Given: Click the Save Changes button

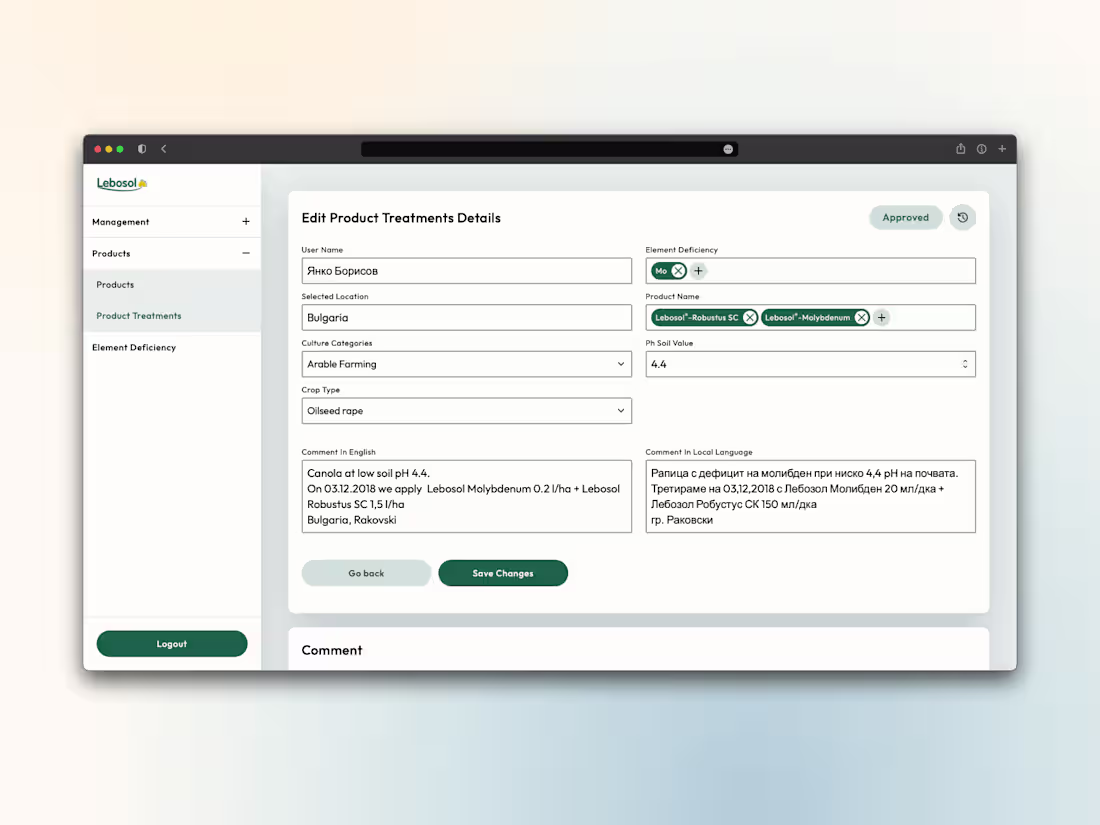Looking at the screenshot, I should tap(503, 573).
